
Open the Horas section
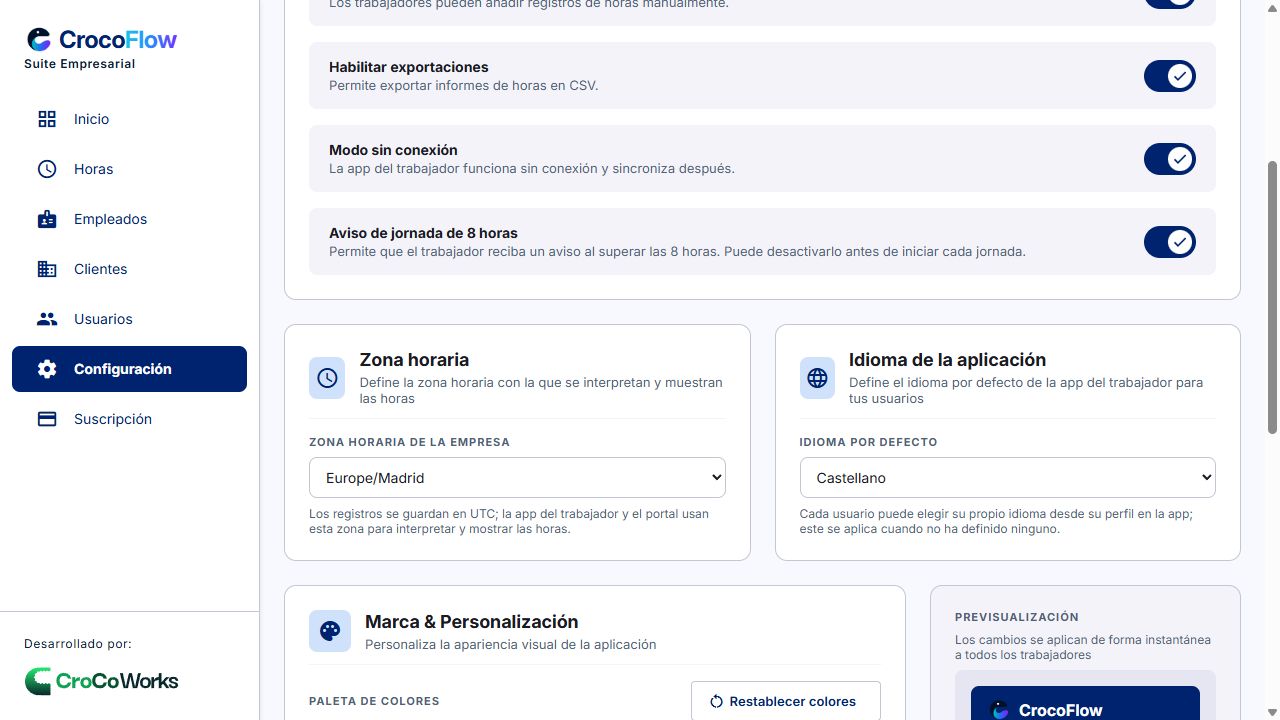point(129,169)
